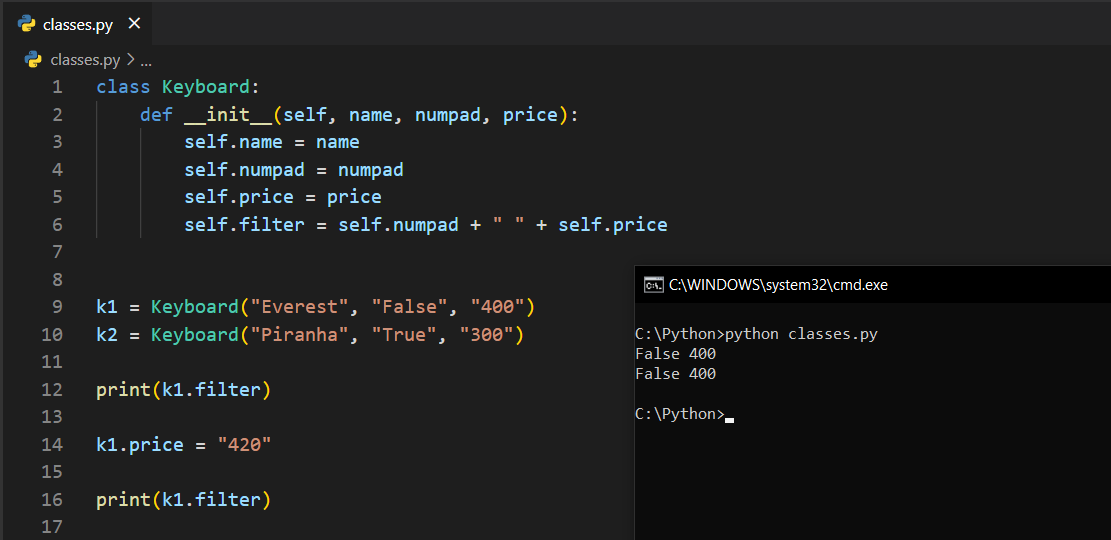1111x540 pixels.
Task: Click the Python icon in the classes.py tab
Action: click(27, 24)
